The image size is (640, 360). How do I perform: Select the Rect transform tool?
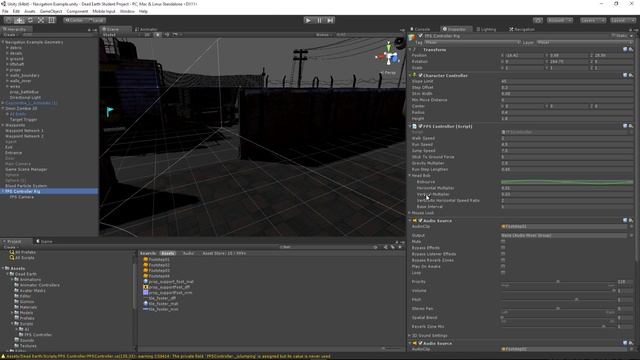(51, 20)
